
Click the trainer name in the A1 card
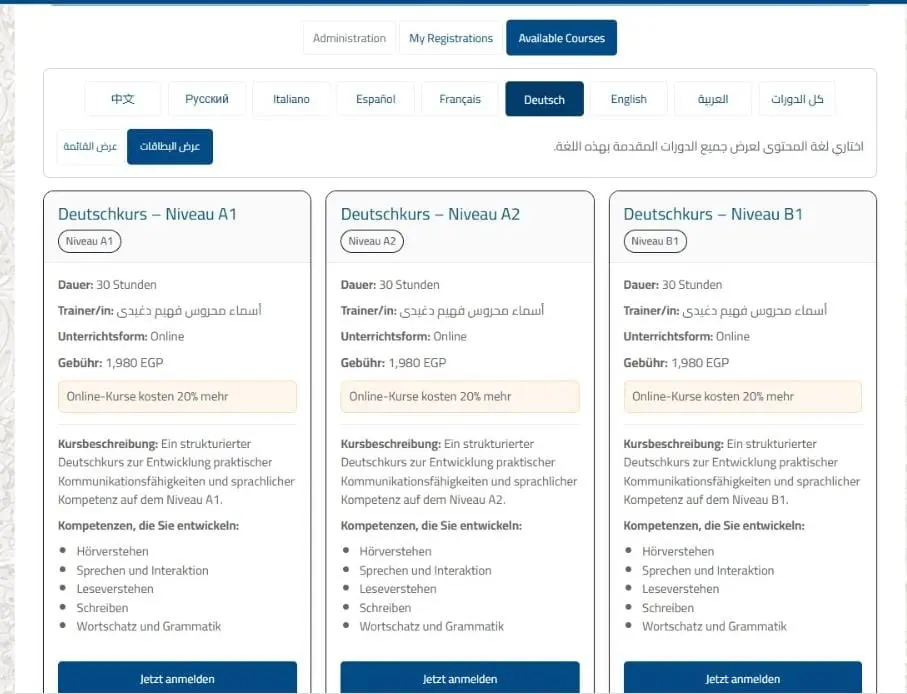pyautogui.click(x=189, y=311)
